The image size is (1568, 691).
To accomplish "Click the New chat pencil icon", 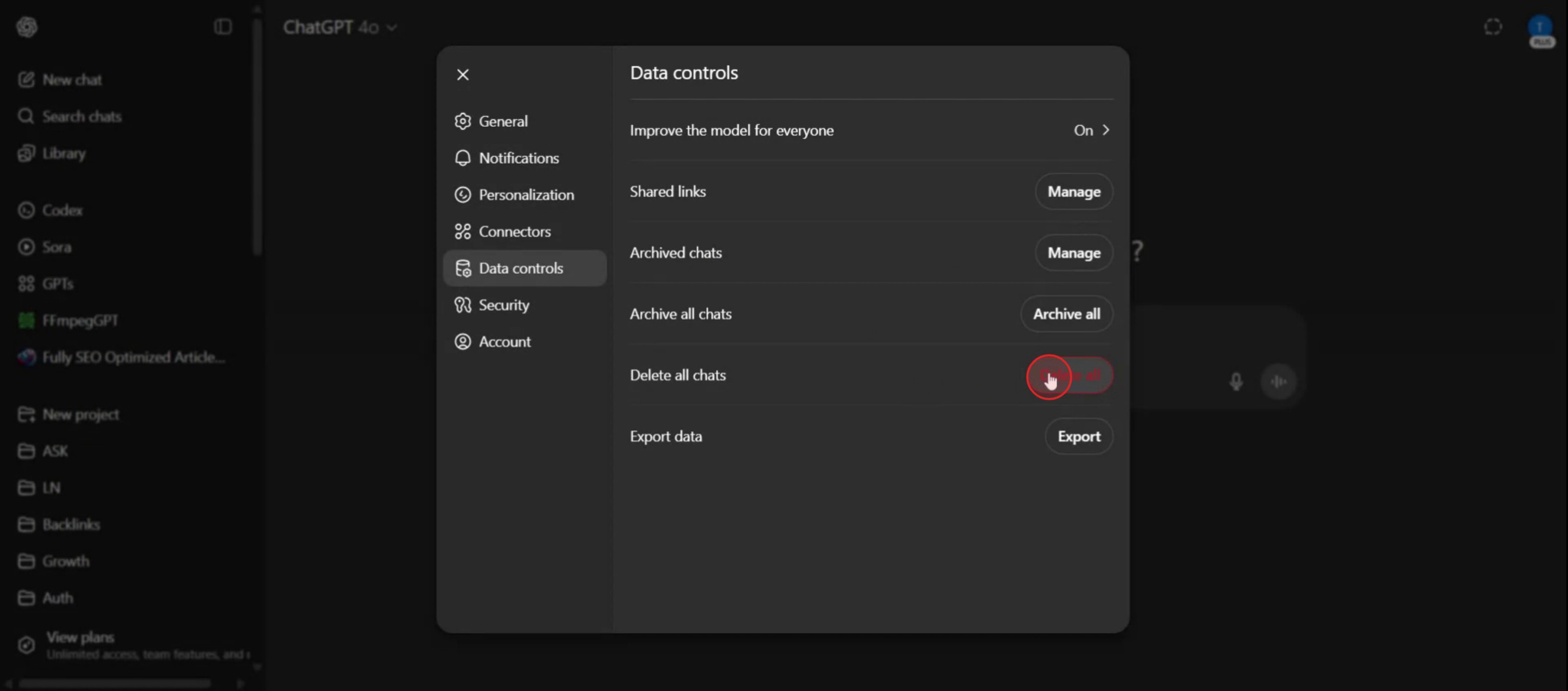I will click(26, 80).
